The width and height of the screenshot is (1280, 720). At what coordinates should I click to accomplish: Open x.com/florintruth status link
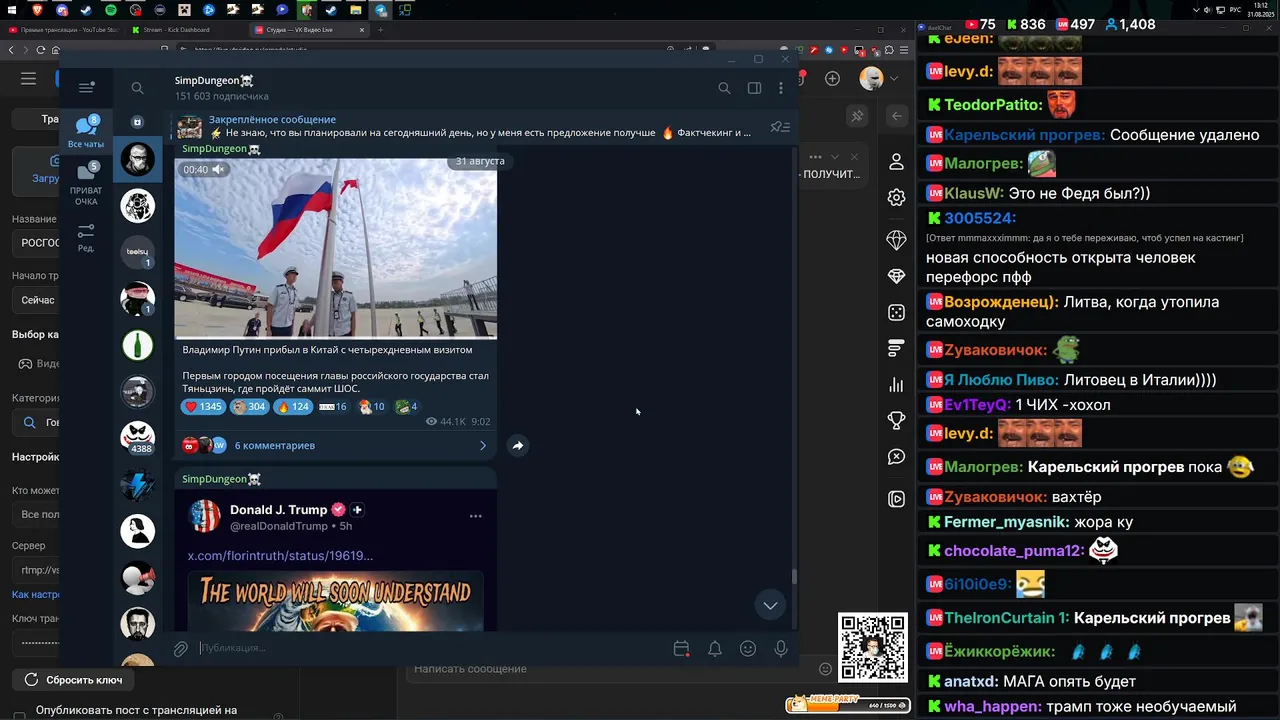coord(280,555)
